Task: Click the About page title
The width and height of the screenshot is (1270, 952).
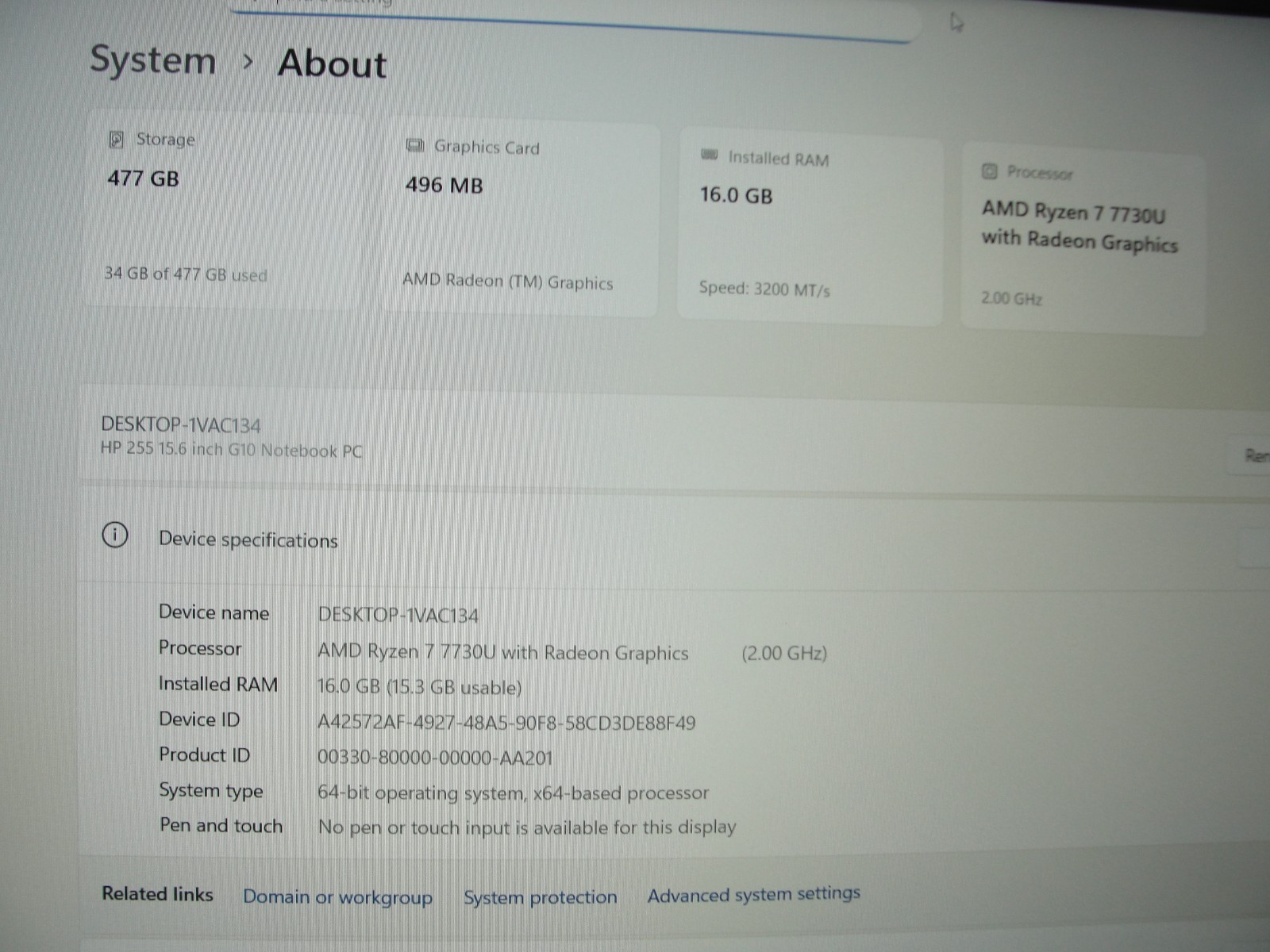Action: pos(333,63)
